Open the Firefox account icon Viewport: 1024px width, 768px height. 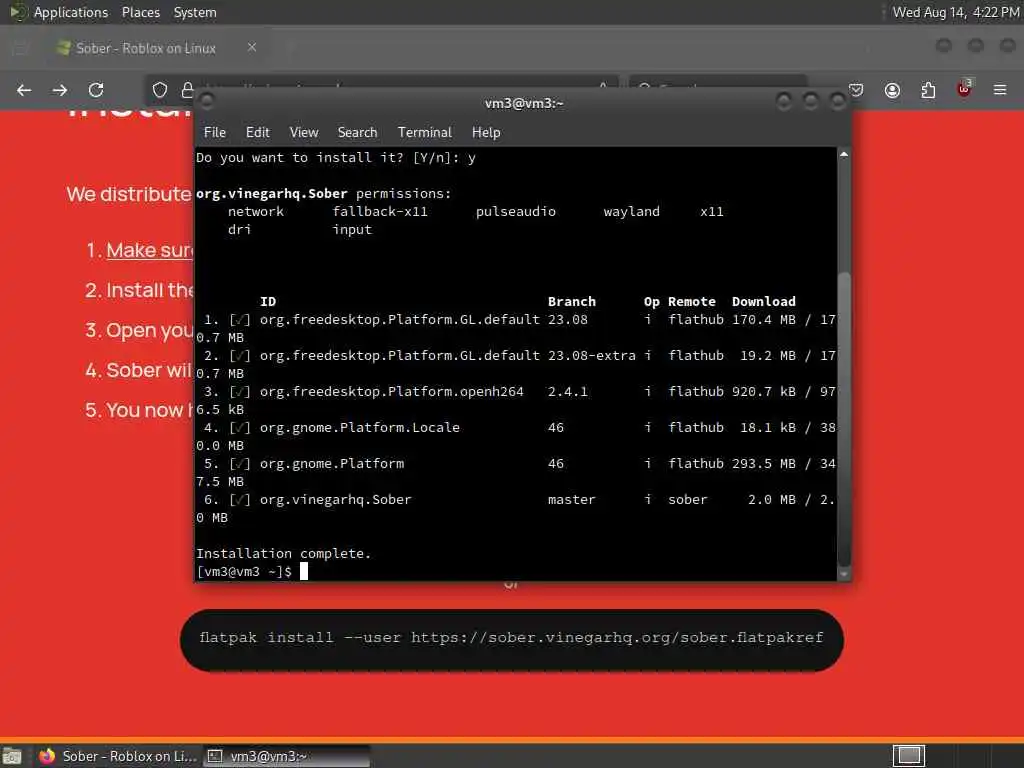[x=892, y=90]
